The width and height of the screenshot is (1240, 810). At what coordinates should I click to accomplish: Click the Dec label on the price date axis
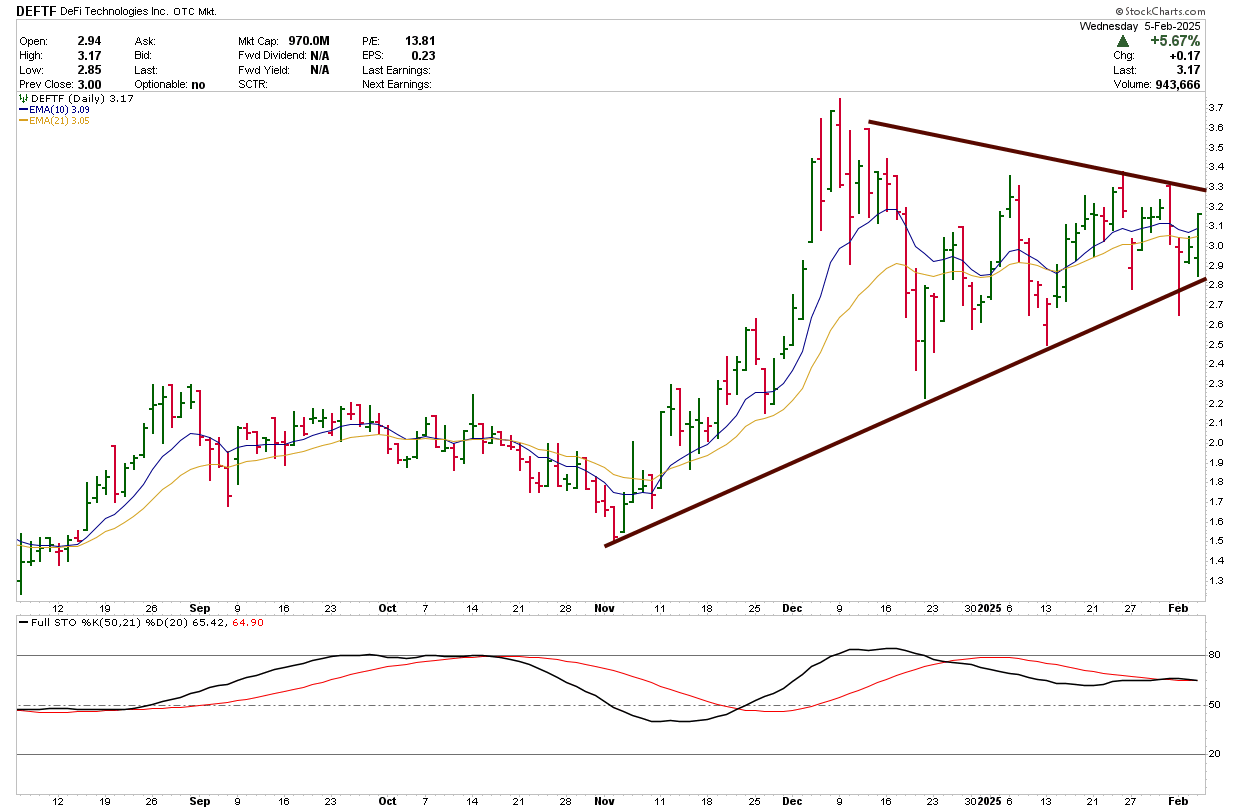pyautogui.click(x=792, y=608)
